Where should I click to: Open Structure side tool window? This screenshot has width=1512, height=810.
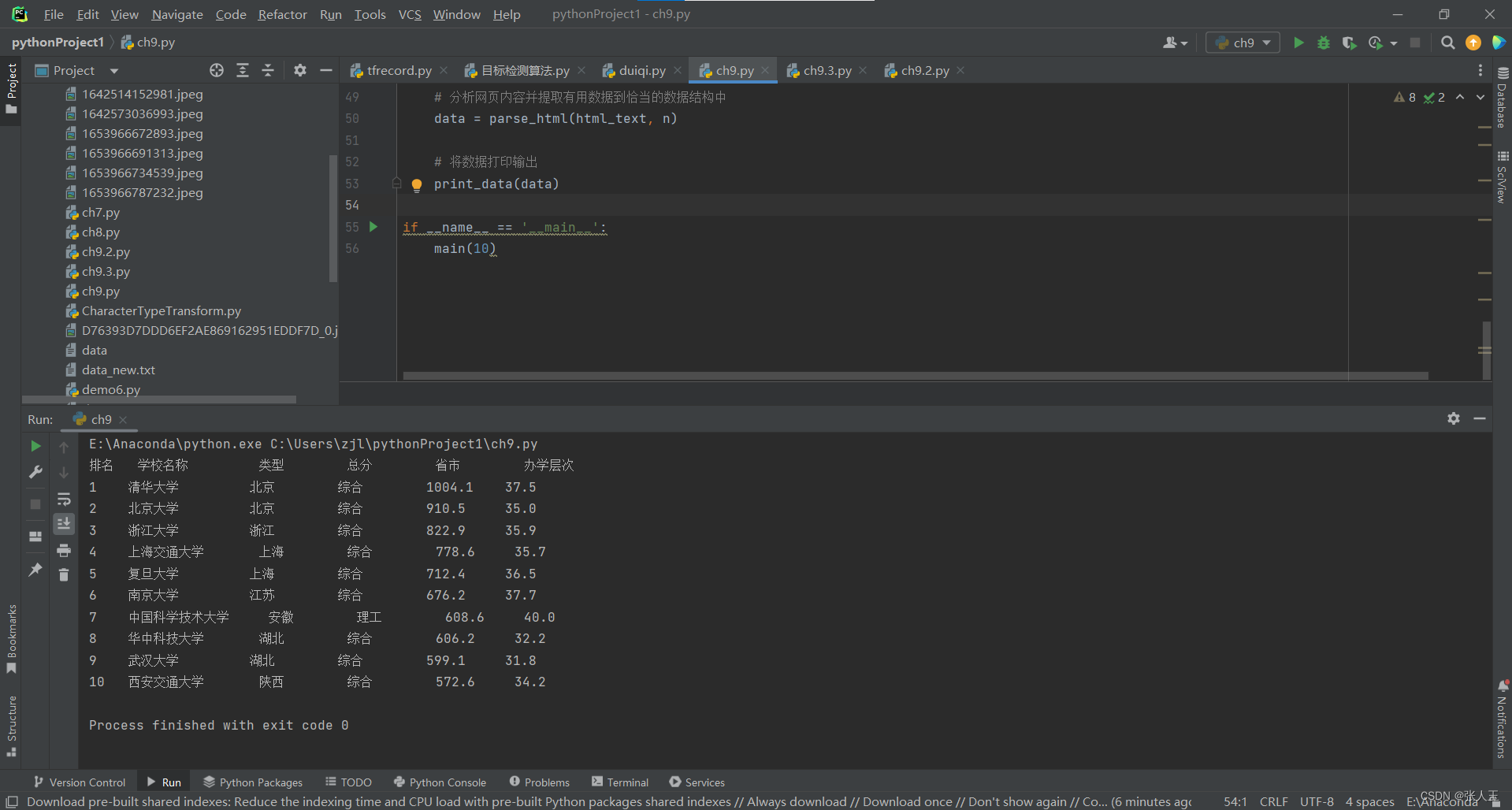click(11, 726)
